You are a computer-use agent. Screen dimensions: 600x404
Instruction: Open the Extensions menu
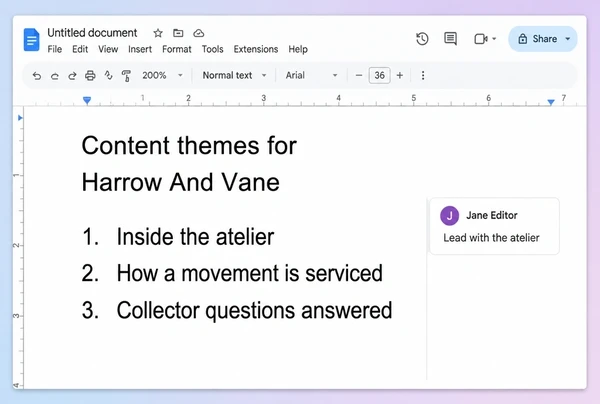pos(256,49)
